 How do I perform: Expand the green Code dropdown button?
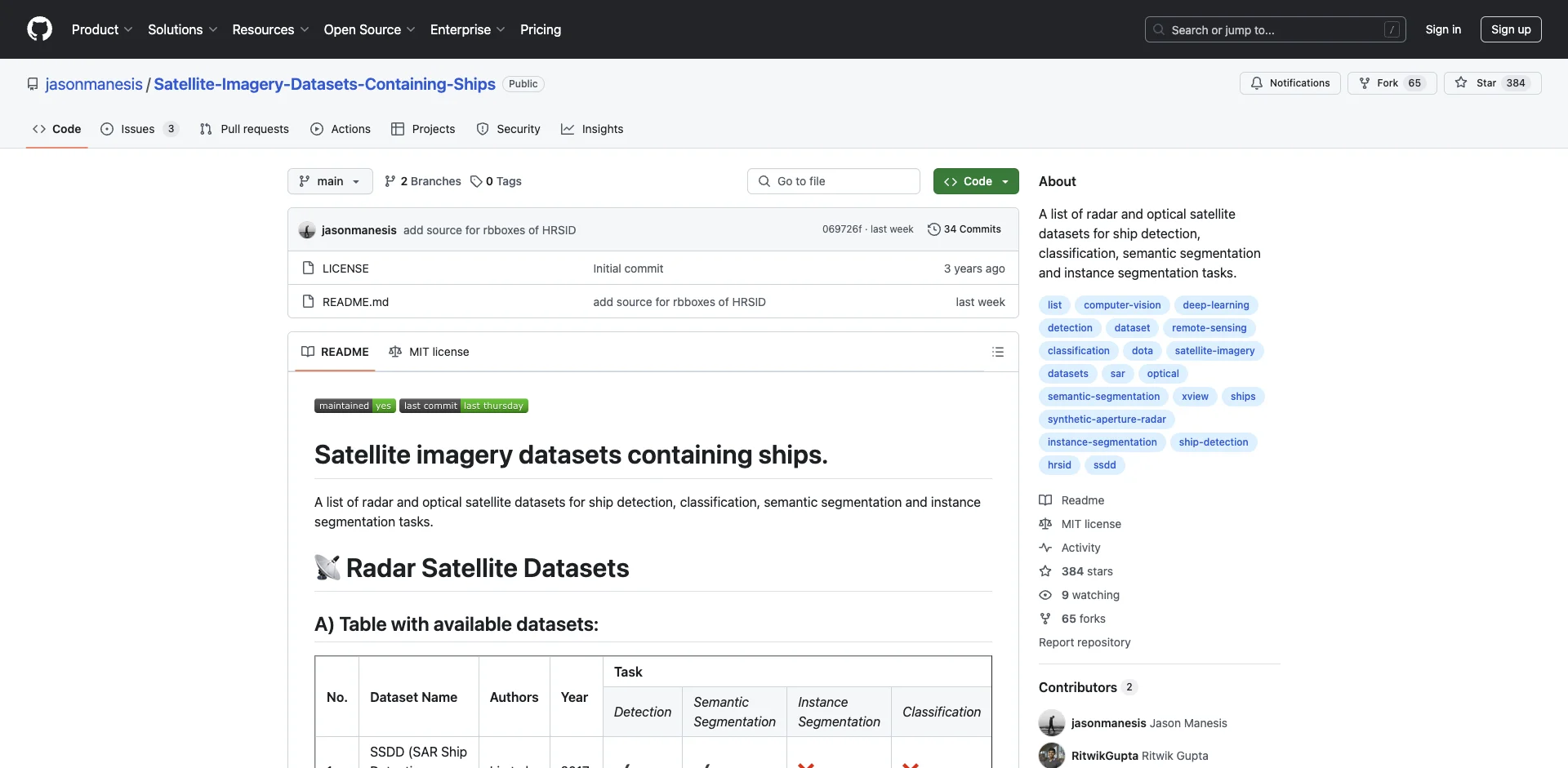[976, 181]
